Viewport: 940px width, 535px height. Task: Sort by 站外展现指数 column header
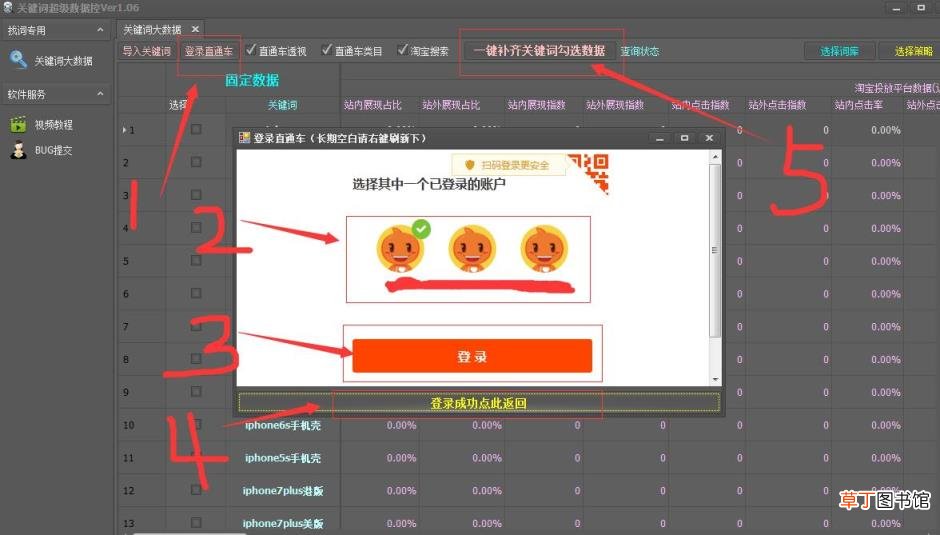(x=615, y=105)
